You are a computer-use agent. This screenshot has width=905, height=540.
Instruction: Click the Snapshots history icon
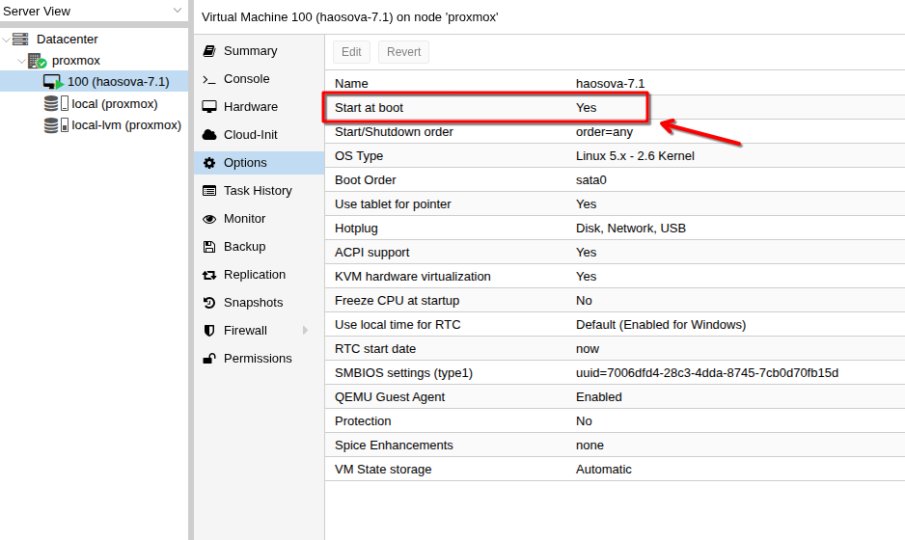[x=209, y=303]
